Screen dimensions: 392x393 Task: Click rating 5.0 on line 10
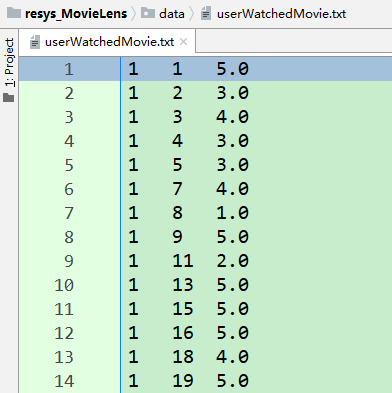(x=232, y=285)
